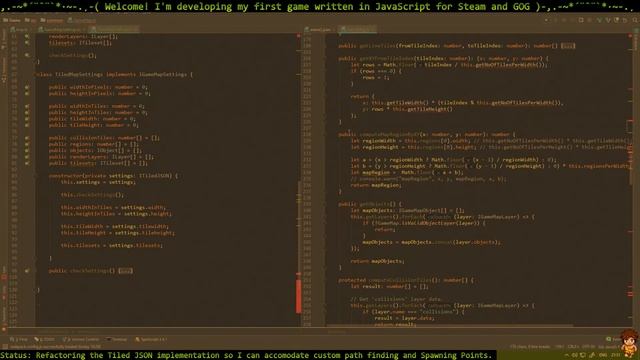Click gutter marker beside public checkSettings() line
The image size is (640, 360).
27,271
